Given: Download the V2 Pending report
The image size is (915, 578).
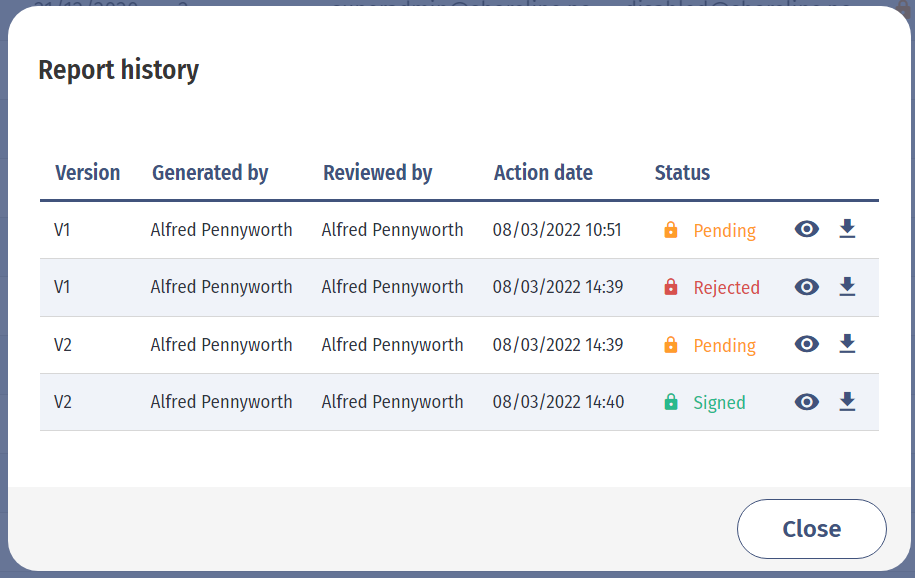Looking at the screenshot, I should (847, 344).
